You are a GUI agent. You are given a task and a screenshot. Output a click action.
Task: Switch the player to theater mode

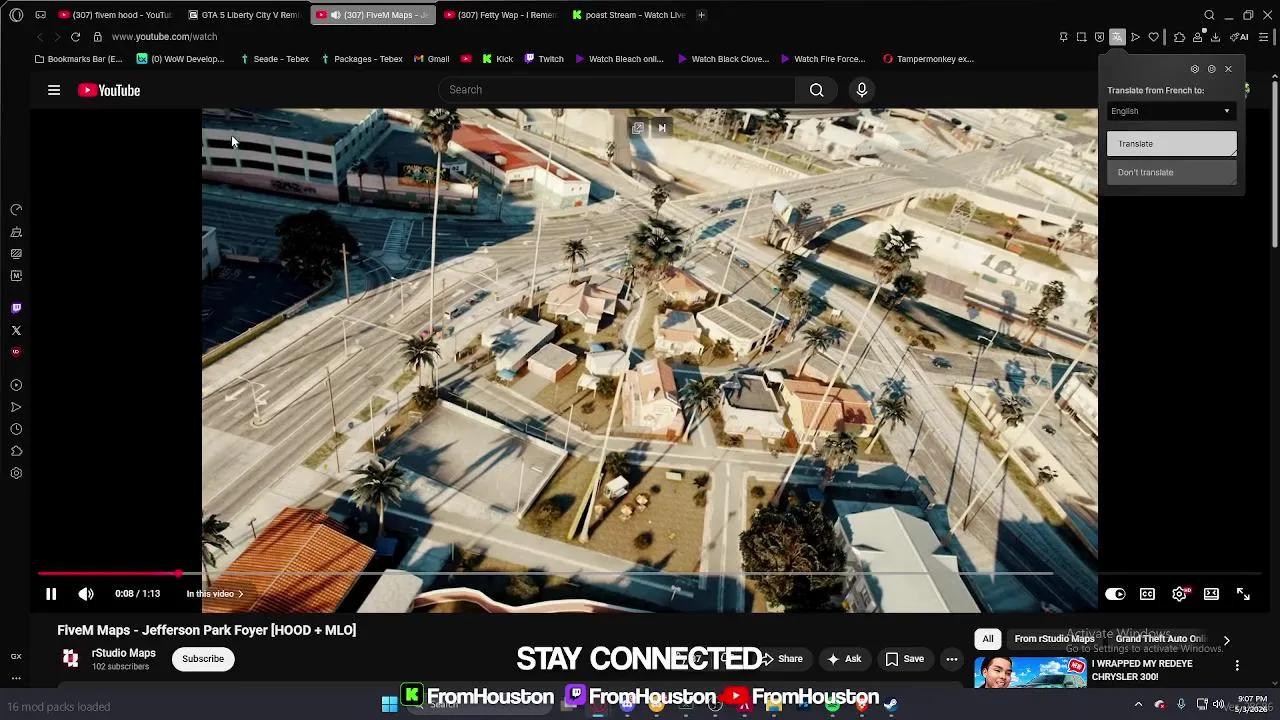coord(1211,594)
